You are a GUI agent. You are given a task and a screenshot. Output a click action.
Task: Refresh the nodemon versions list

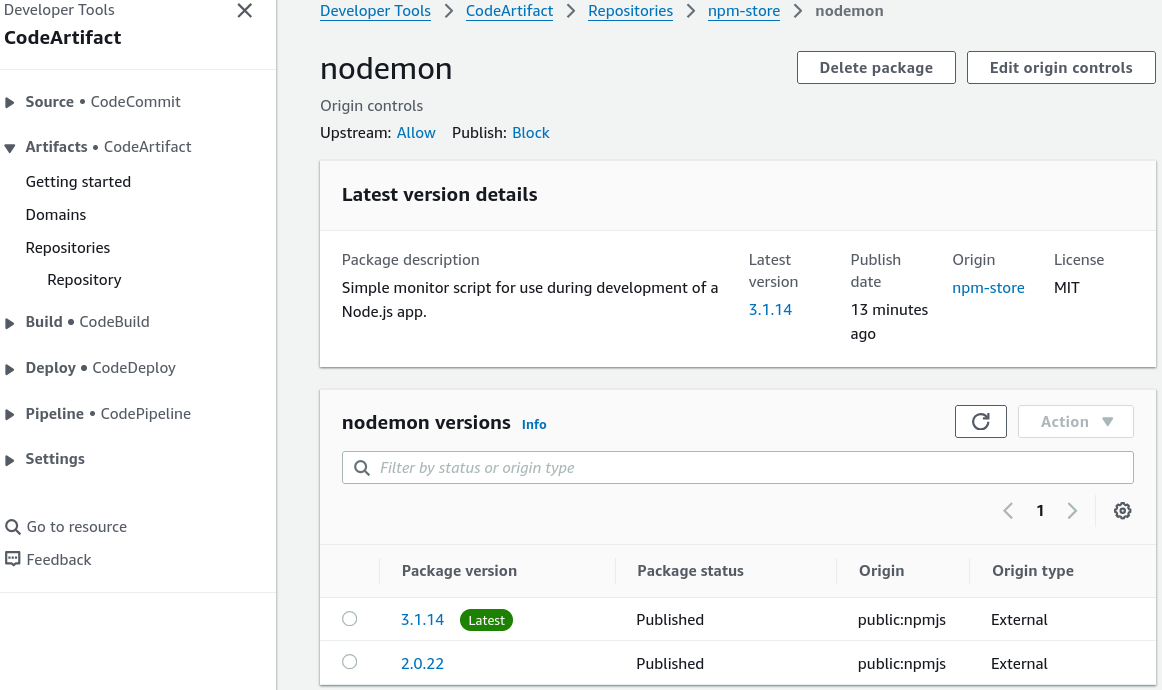point(980,422)
